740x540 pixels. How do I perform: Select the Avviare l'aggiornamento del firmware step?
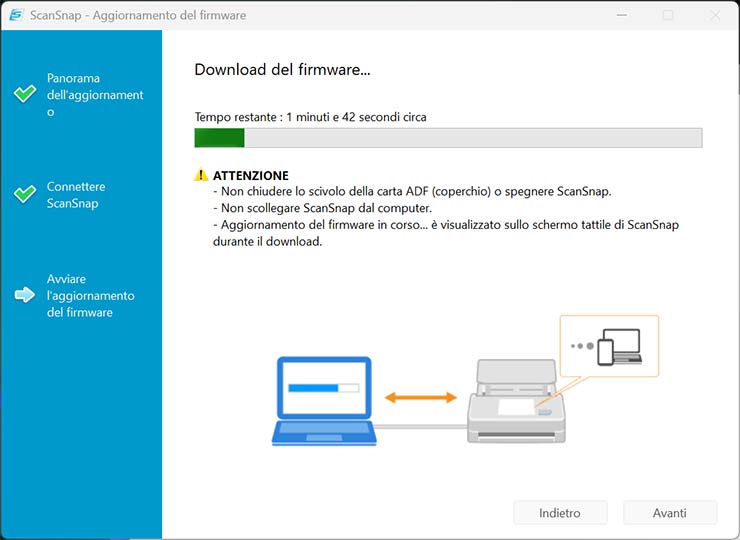(91, 295)
